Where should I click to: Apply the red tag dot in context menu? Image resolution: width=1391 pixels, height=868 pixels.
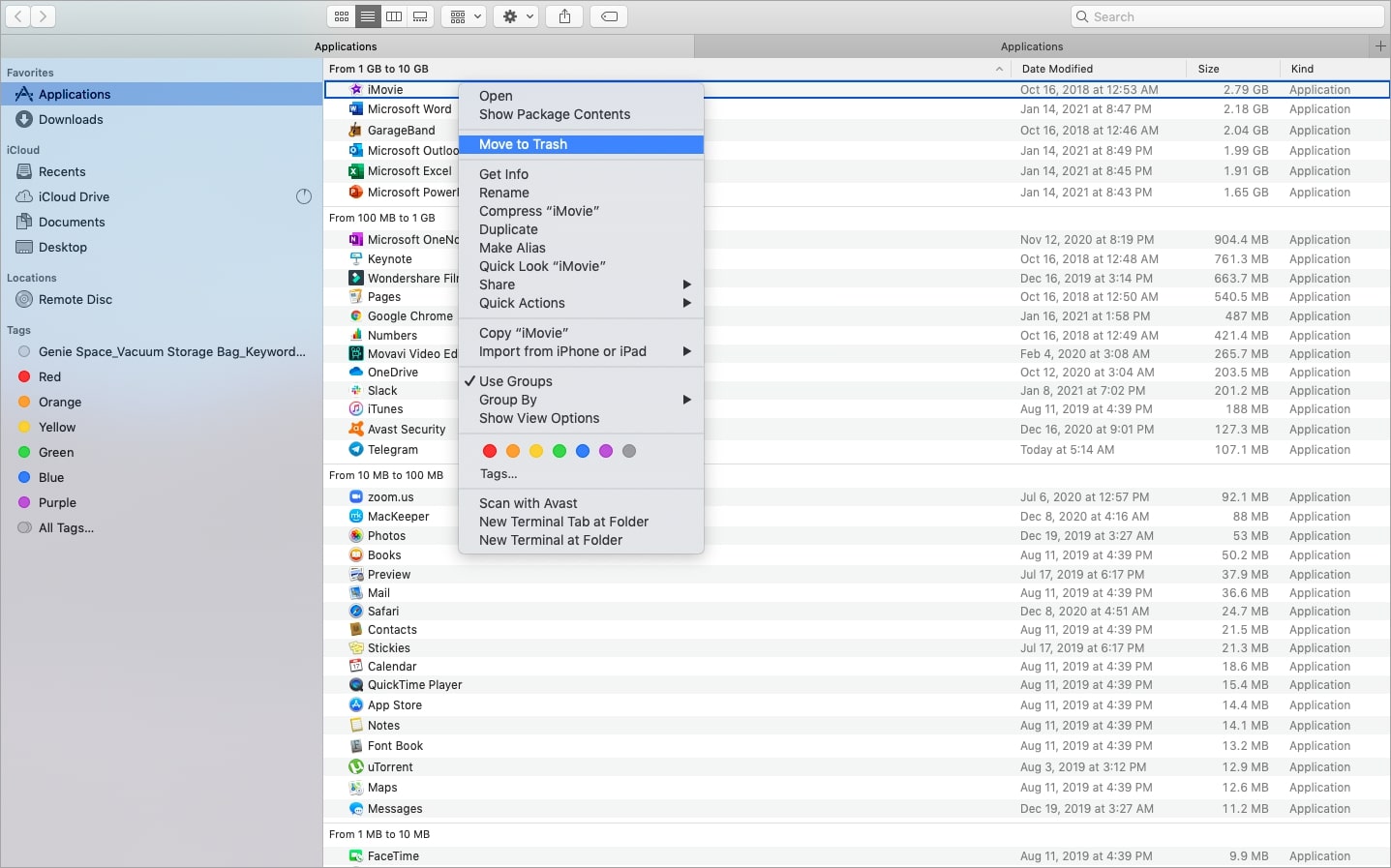(490, 451)
